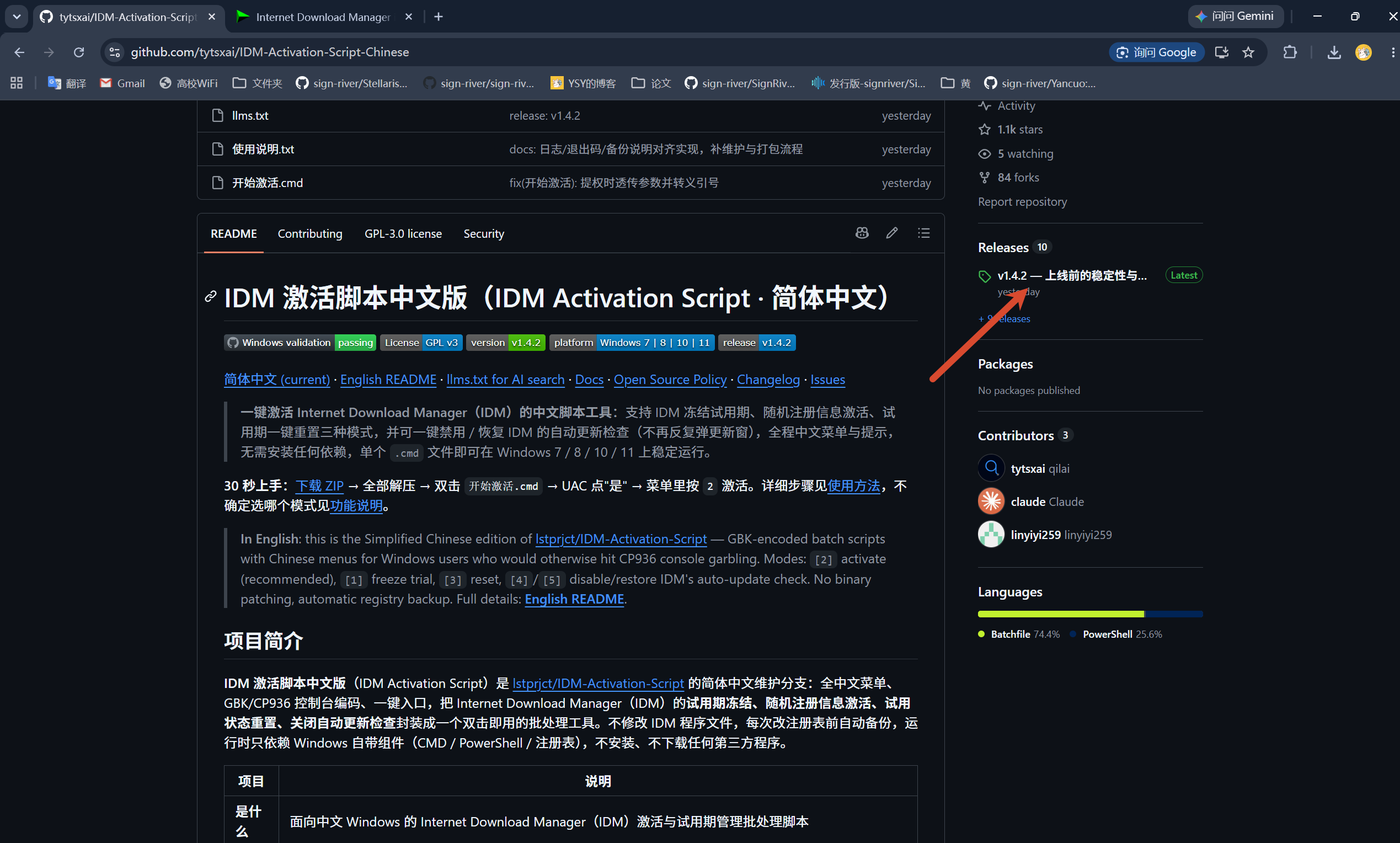Open the 开始激活.cmd file
This screenshot has width=1400, height=843.
click(x=268, y=183)
